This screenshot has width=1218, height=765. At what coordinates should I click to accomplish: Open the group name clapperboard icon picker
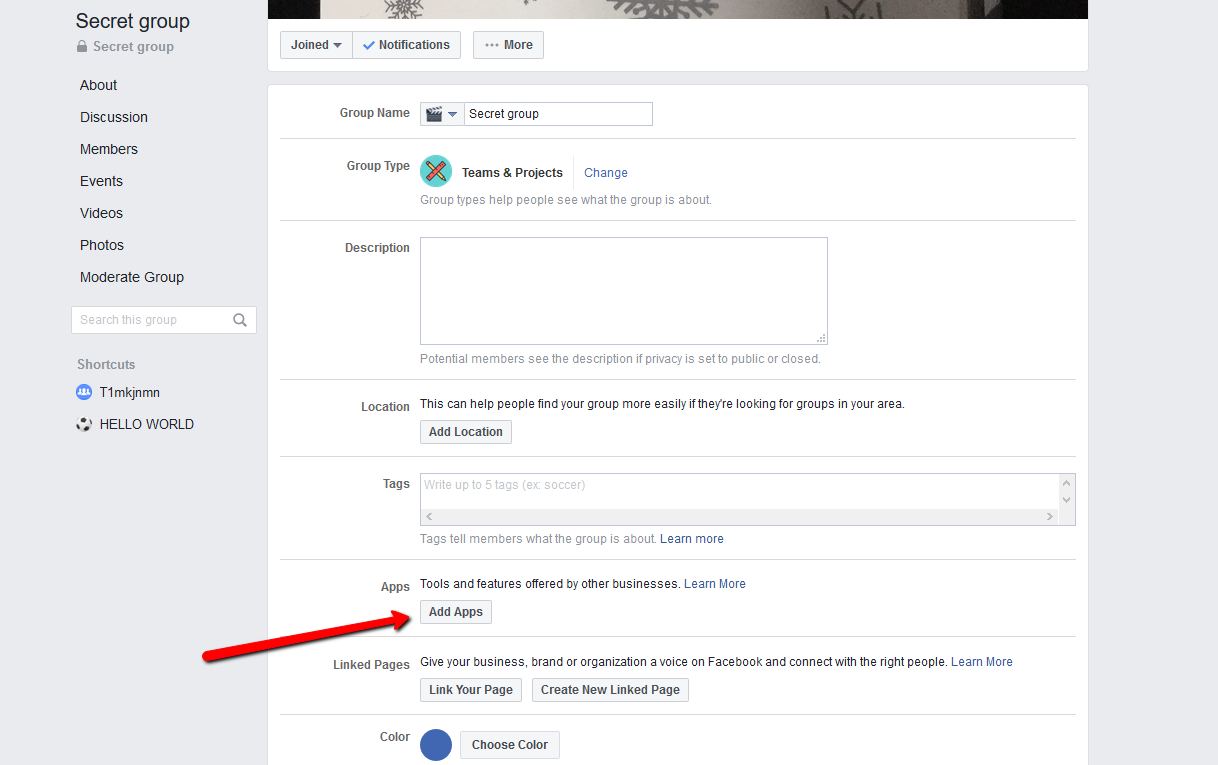coord(442,114)
